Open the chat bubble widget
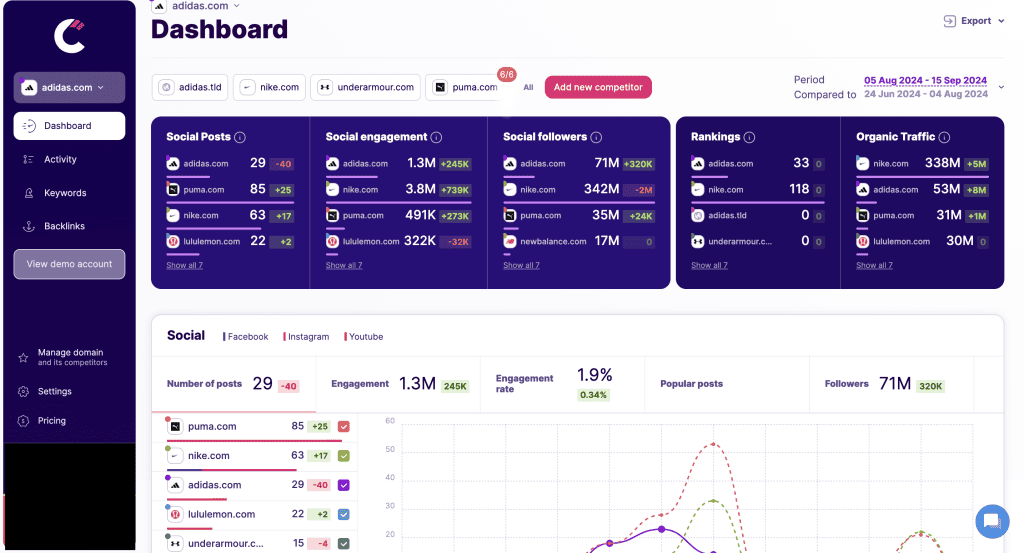The width and height of the screenshot is (1024, 553). [x=992, y=521]
